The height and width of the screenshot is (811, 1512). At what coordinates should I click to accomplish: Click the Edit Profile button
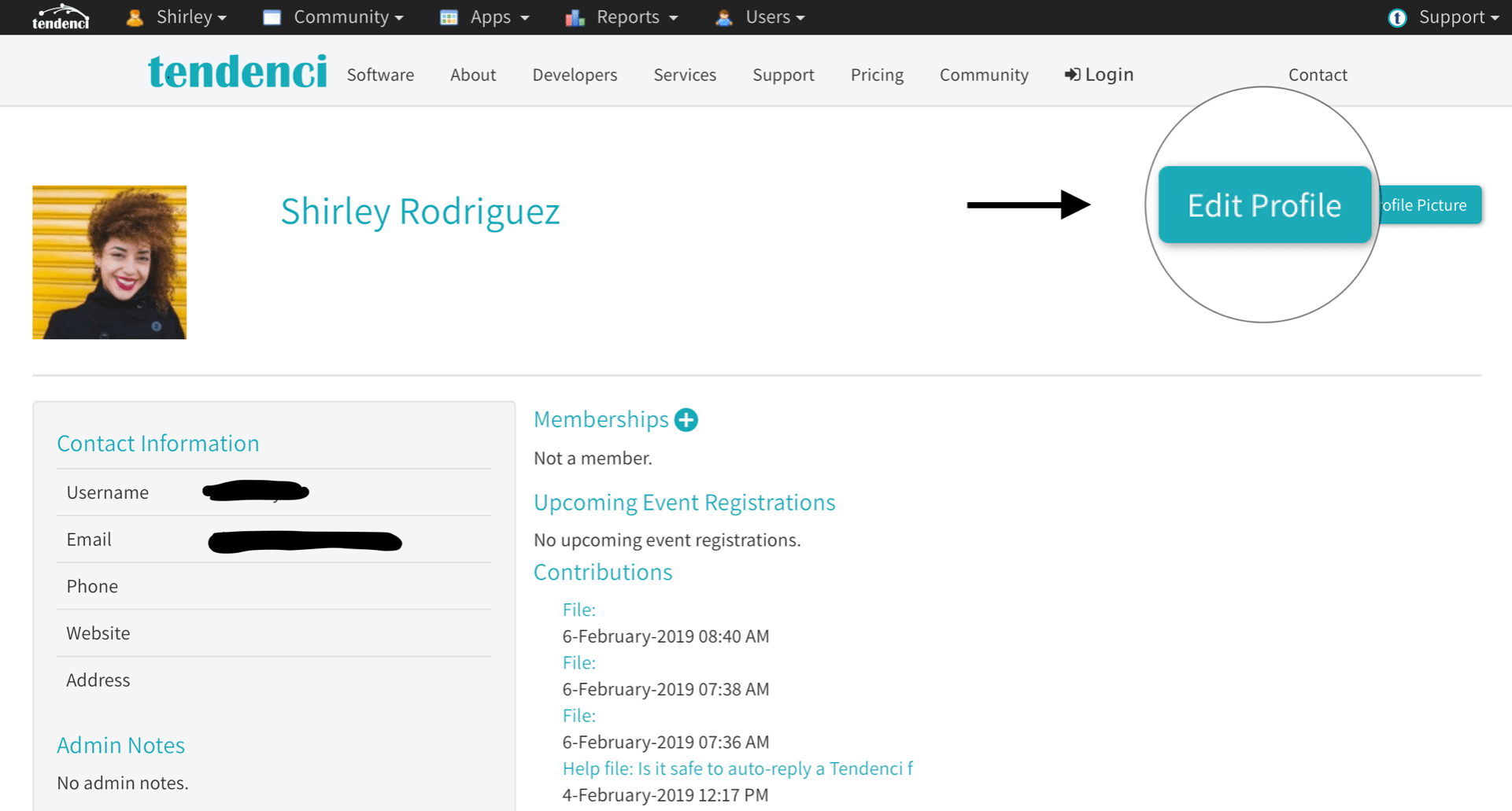(x=1264, y=205)
